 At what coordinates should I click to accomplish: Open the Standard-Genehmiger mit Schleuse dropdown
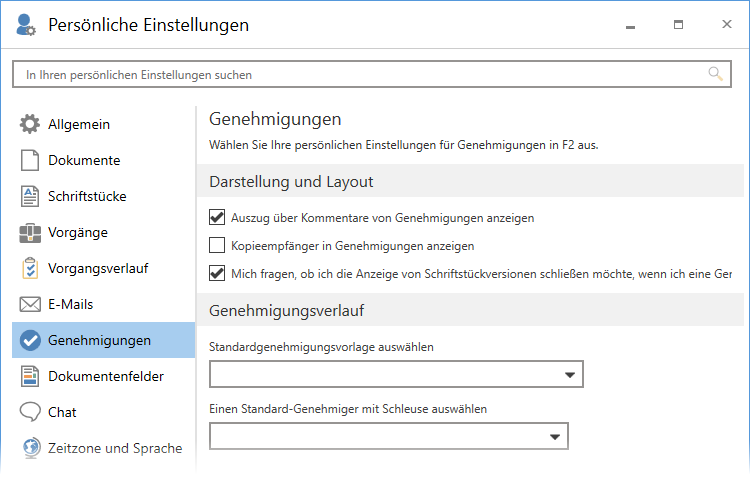click(388, 436)
